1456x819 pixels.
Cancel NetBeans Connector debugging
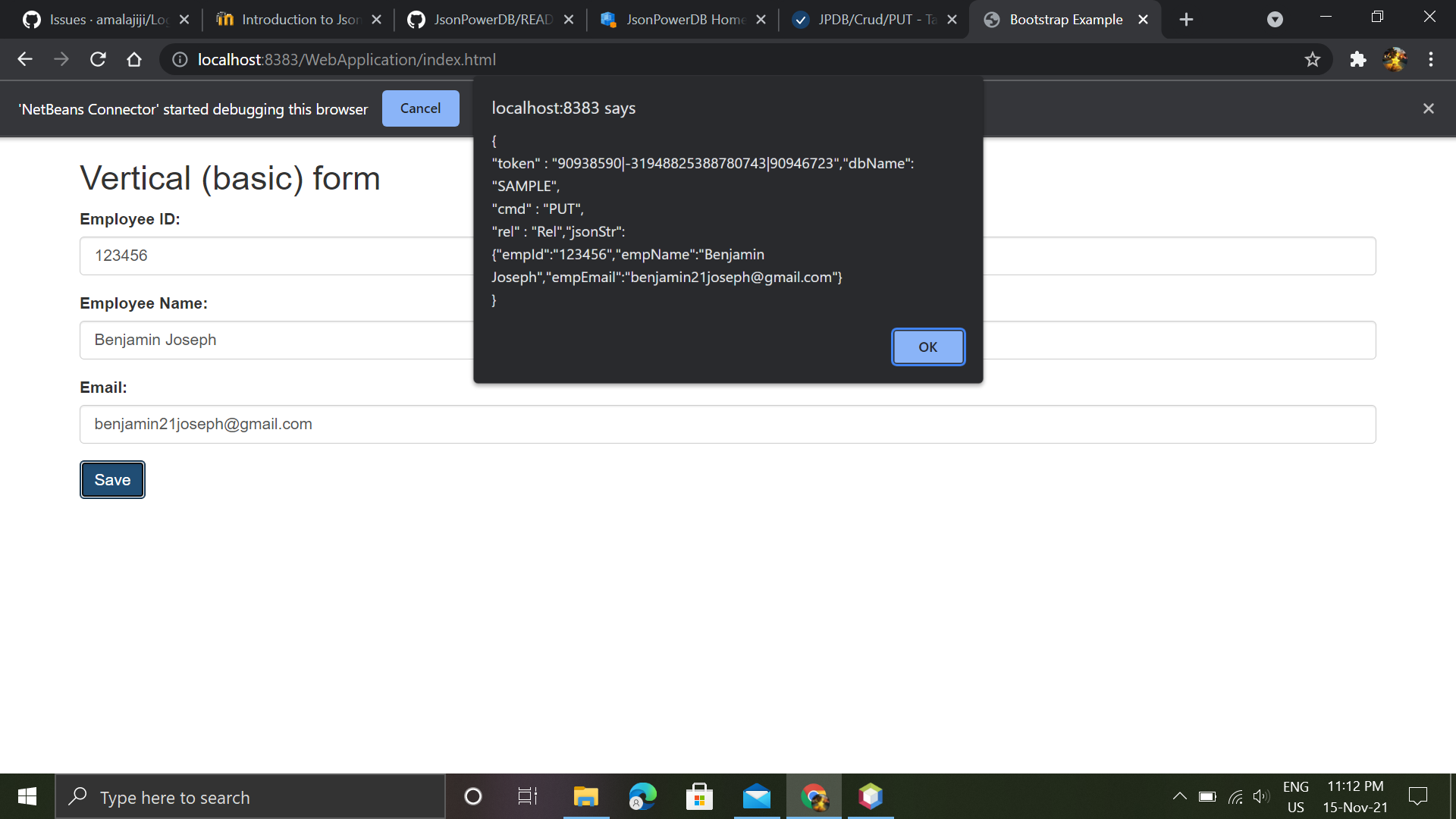[420, 108]
